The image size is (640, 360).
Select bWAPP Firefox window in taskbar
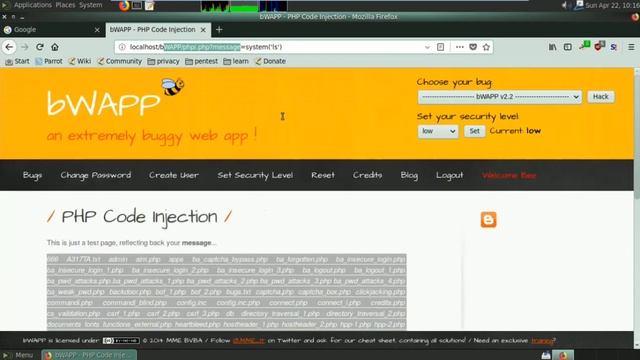pyautogui.click(x=89, y=355)
